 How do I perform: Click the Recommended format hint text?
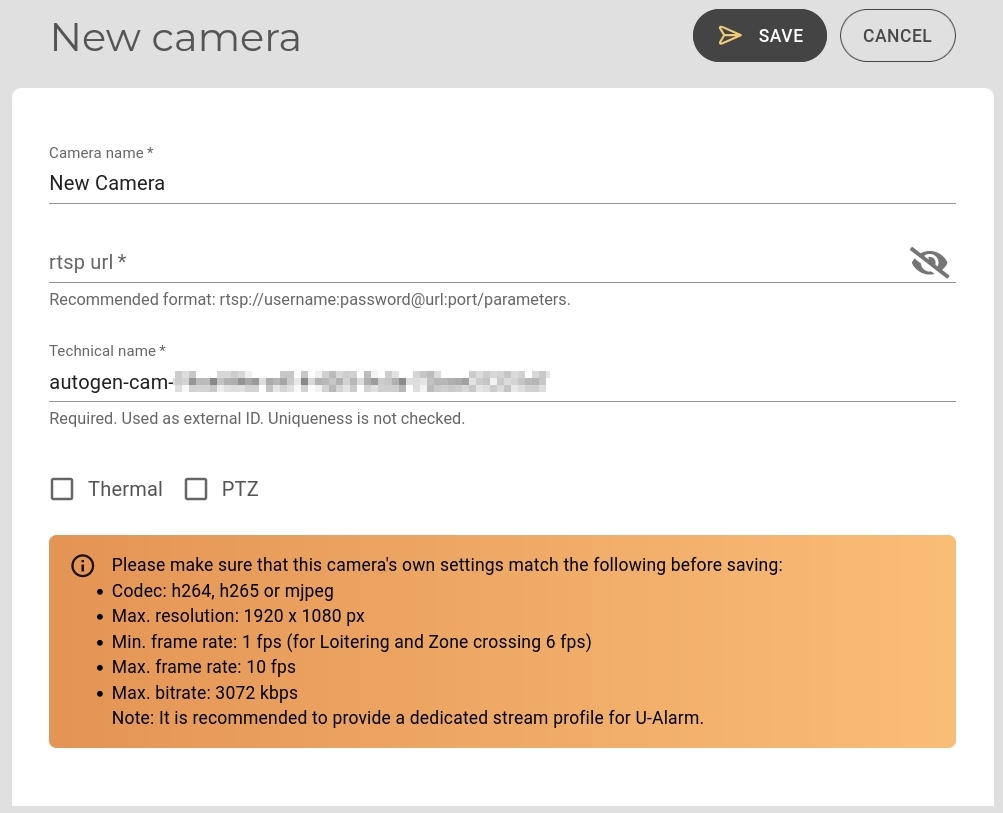click(x=309, y=300)
